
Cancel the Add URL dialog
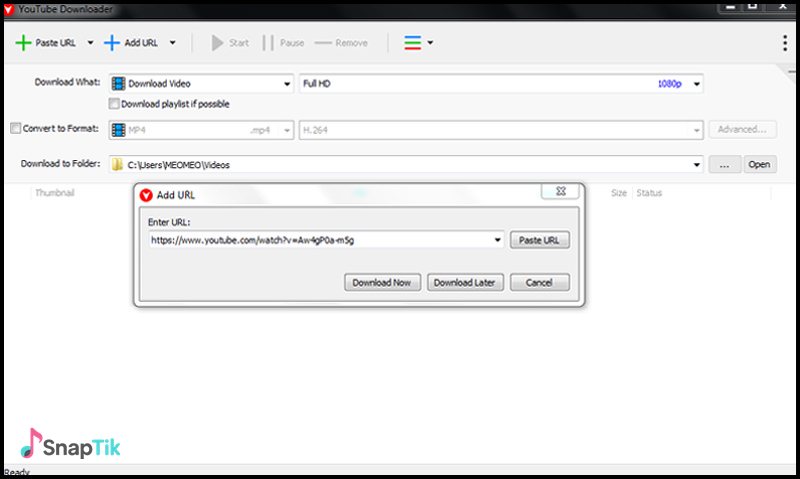pyautogui.click(x=539, y=283)
